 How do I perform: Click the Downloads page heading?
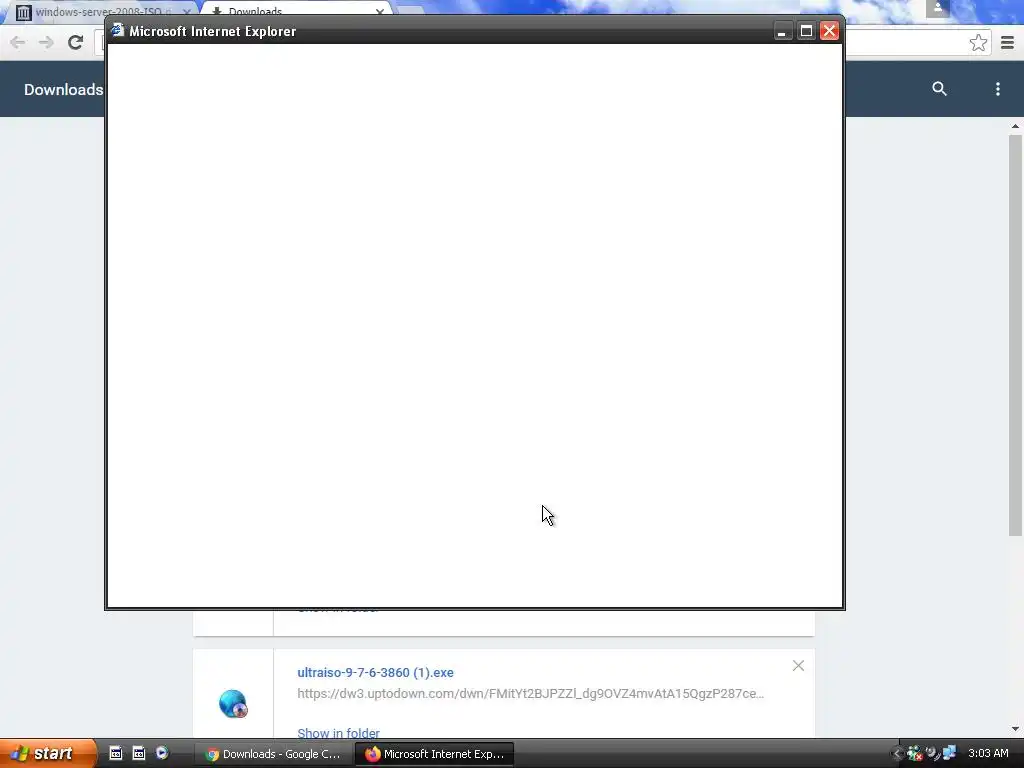pyautogui.click(x=63, y=89)
